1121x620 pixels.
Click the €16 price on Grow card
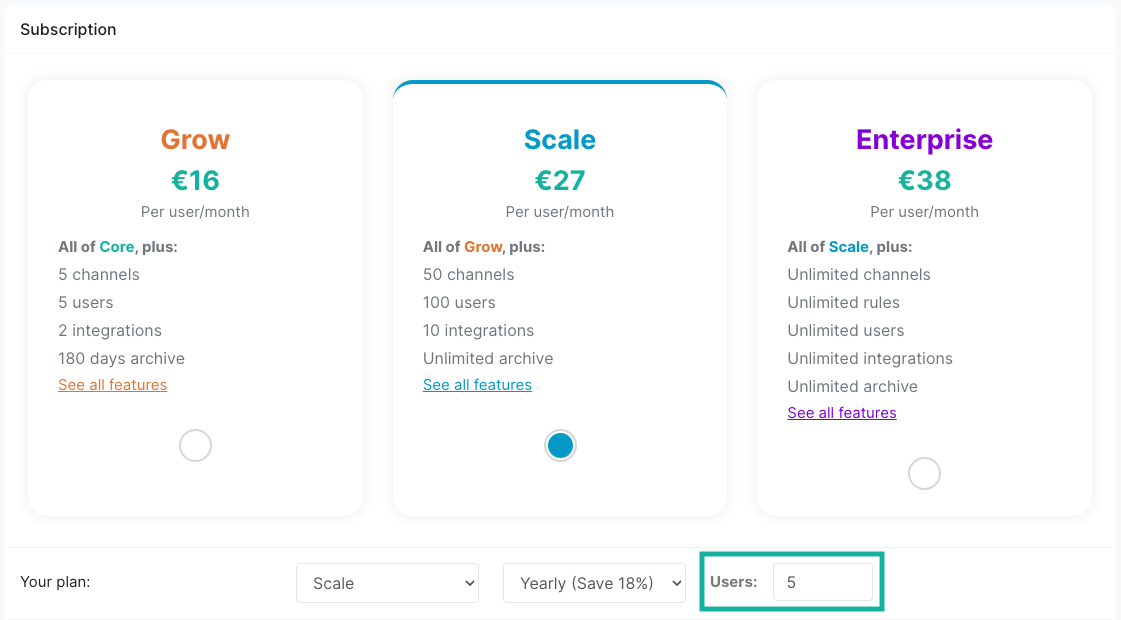click(x=195, y=180)
